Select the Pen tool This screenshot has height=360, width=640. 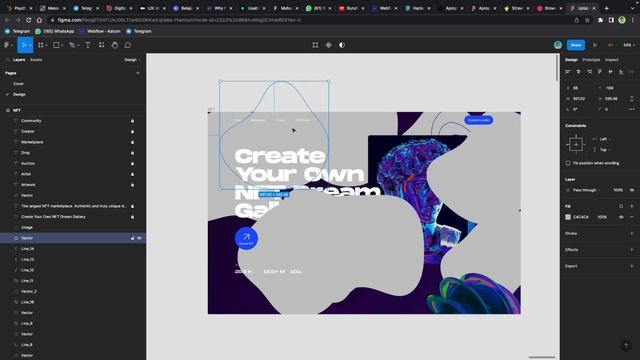click(72, 45)
